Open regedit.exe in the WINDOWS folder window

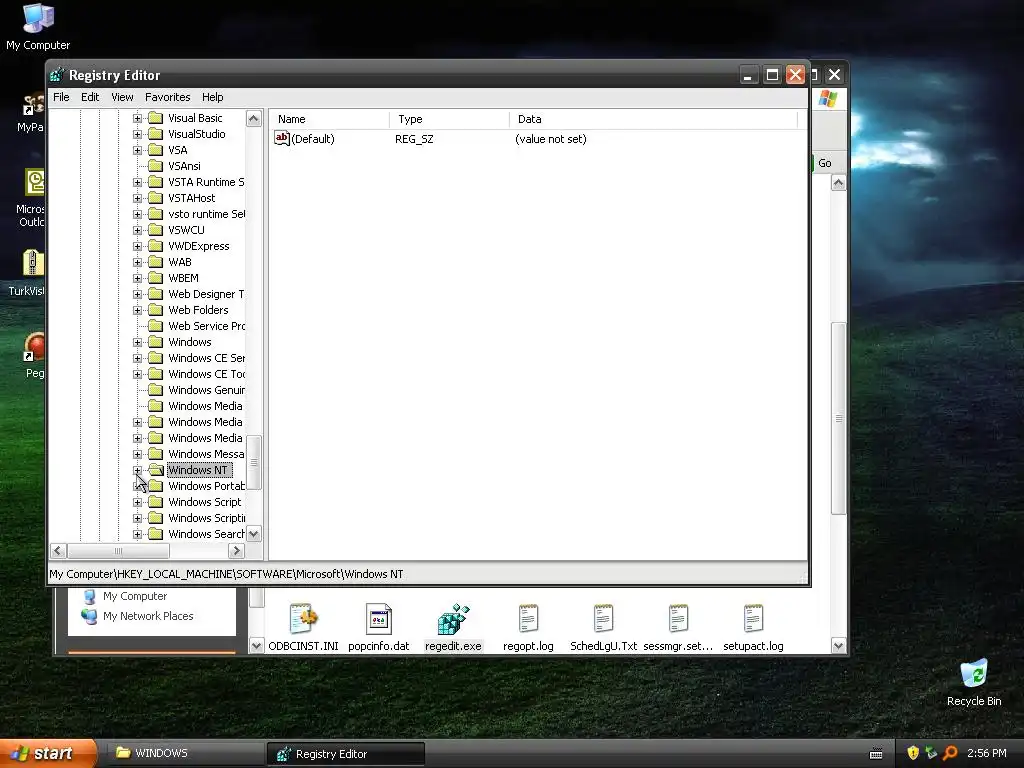(453, 628)
